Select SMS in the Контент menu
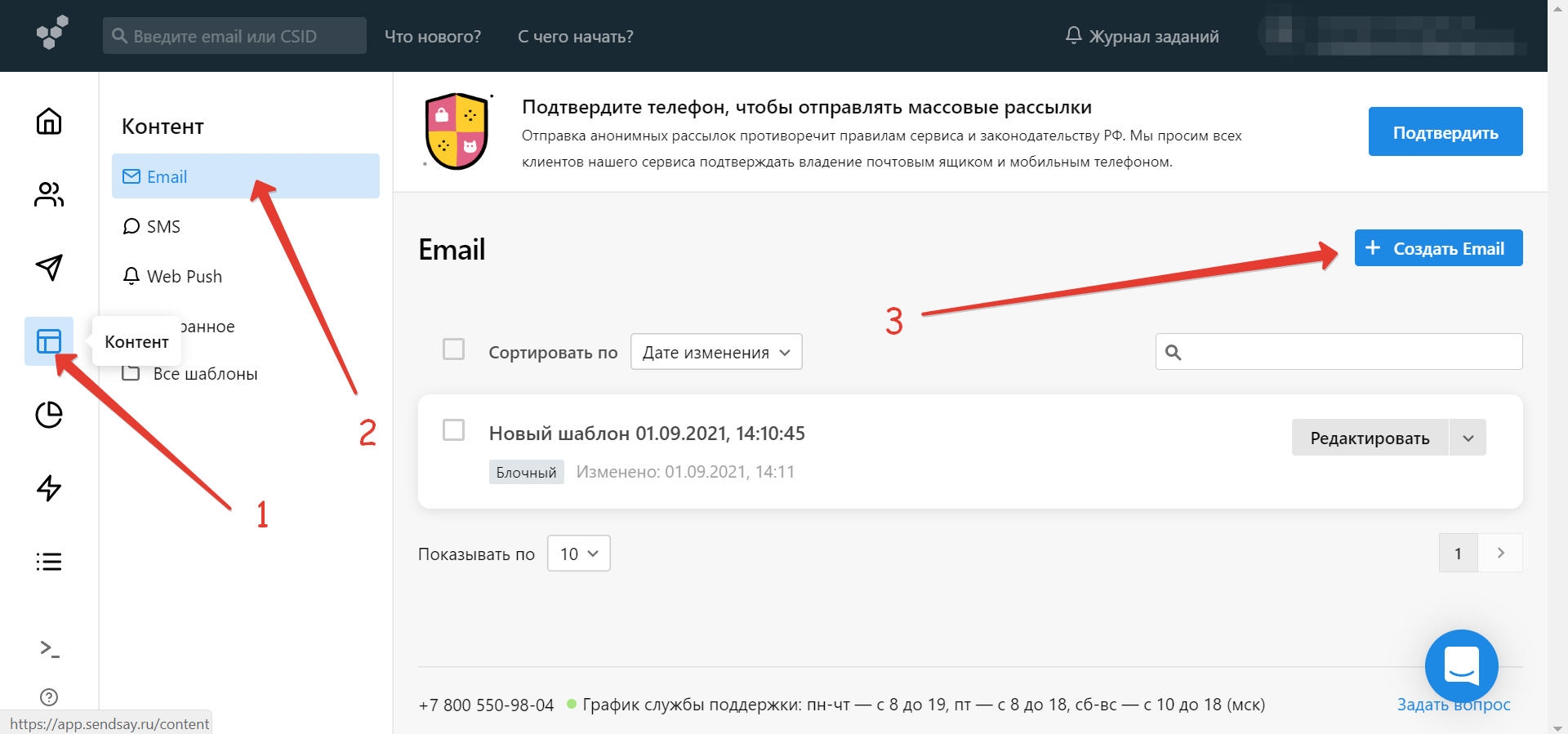 tap(163, 227)
